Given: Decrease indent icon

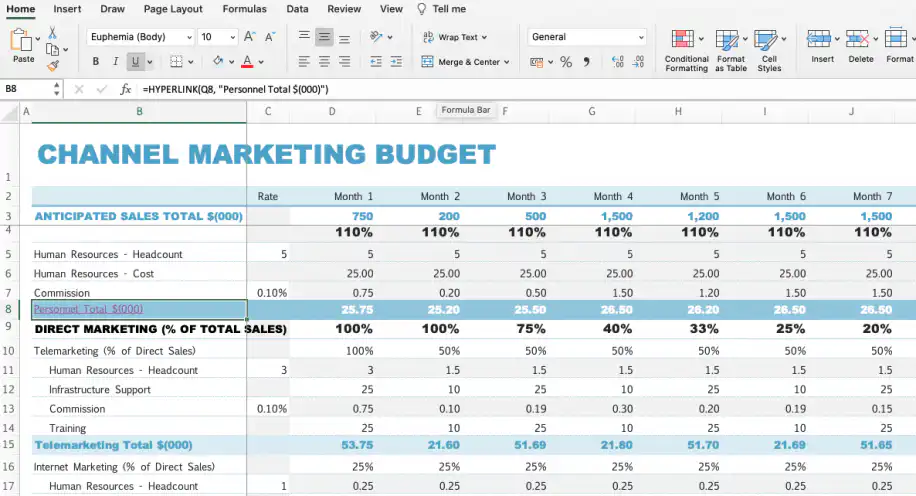Looking at the screenshot, I should coord(376,61).
